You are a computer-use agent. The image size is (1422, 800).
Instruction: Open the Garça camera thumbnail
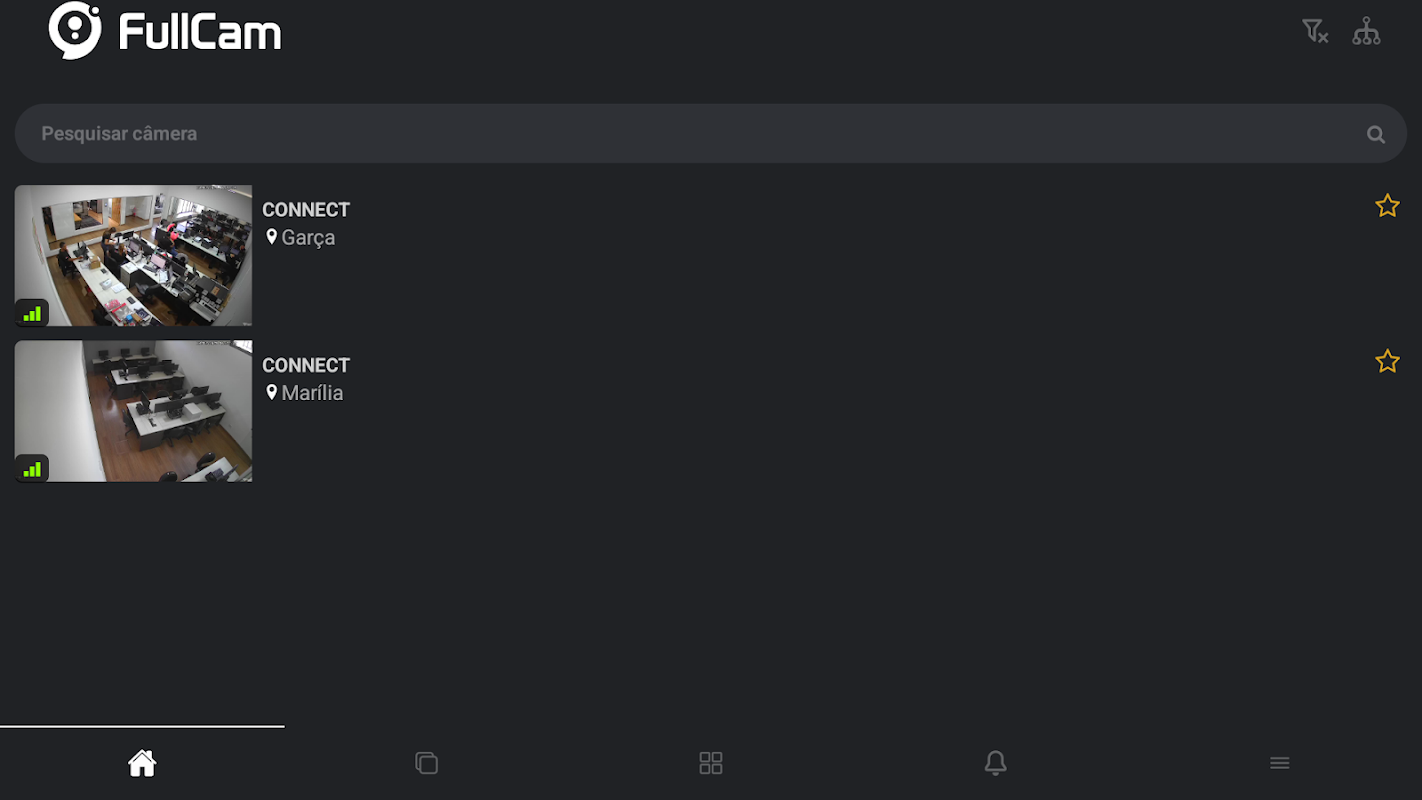(x=133, y=256)
